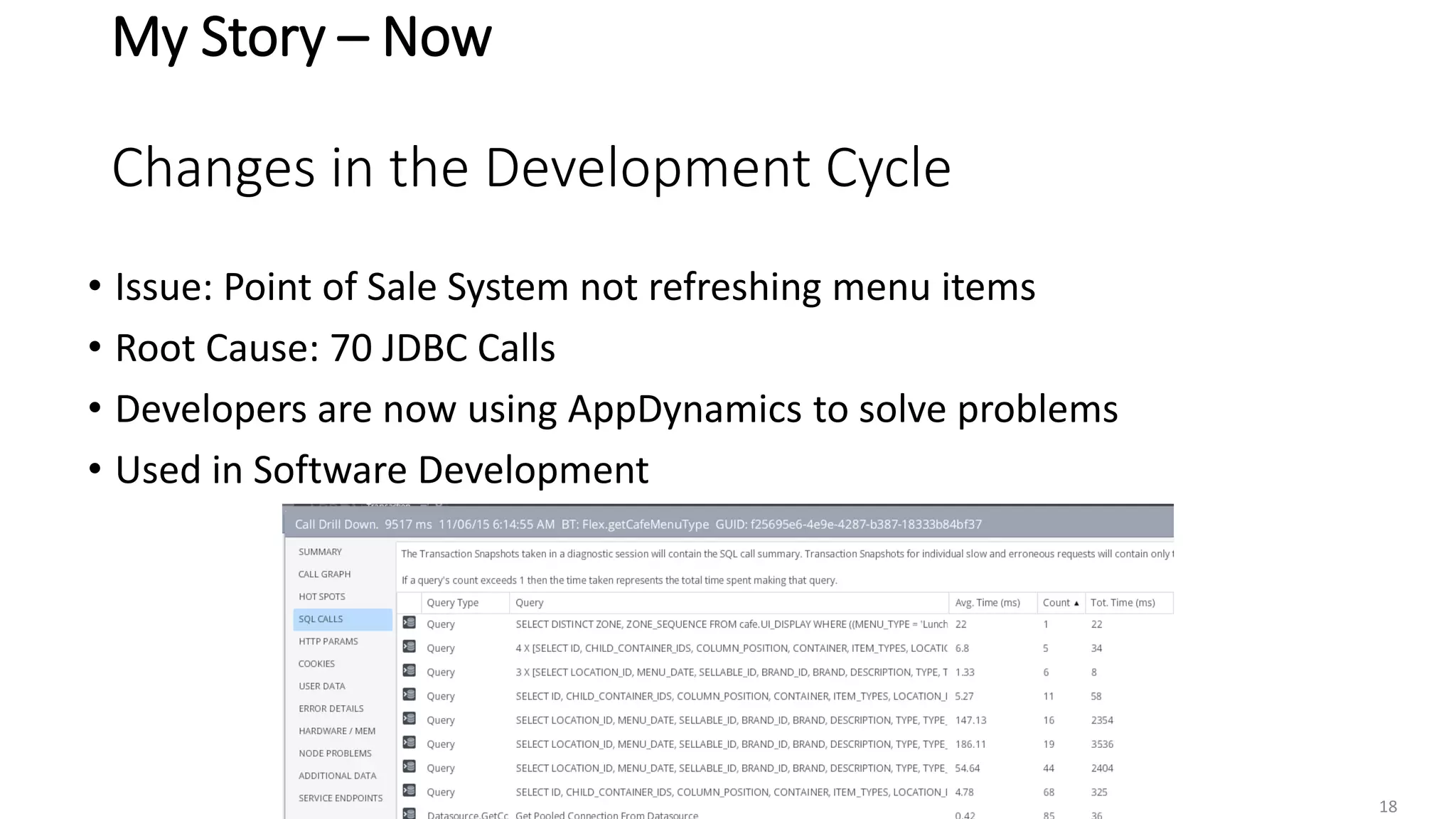View the NODE PROBLEMS tab

tap(335, 754)
